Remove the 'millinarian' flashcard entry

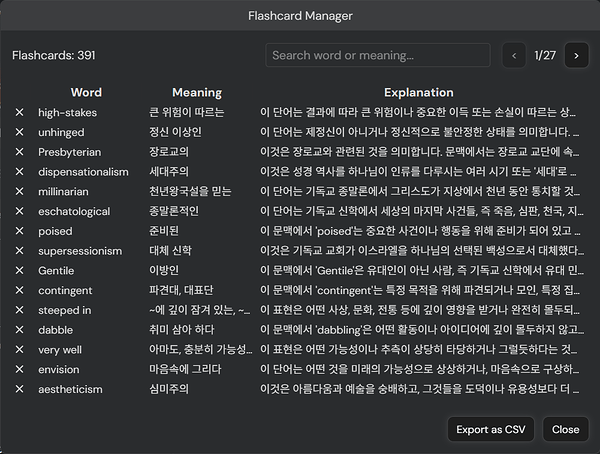(x=19, y=191)
